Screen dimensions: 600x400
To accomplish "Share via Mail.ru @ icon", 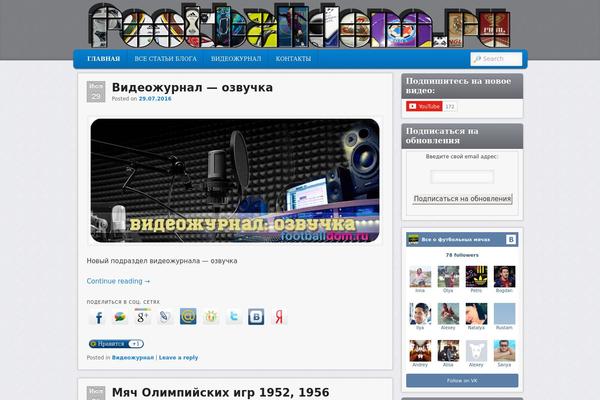I will pyautogui.click(x=188, y=317).
